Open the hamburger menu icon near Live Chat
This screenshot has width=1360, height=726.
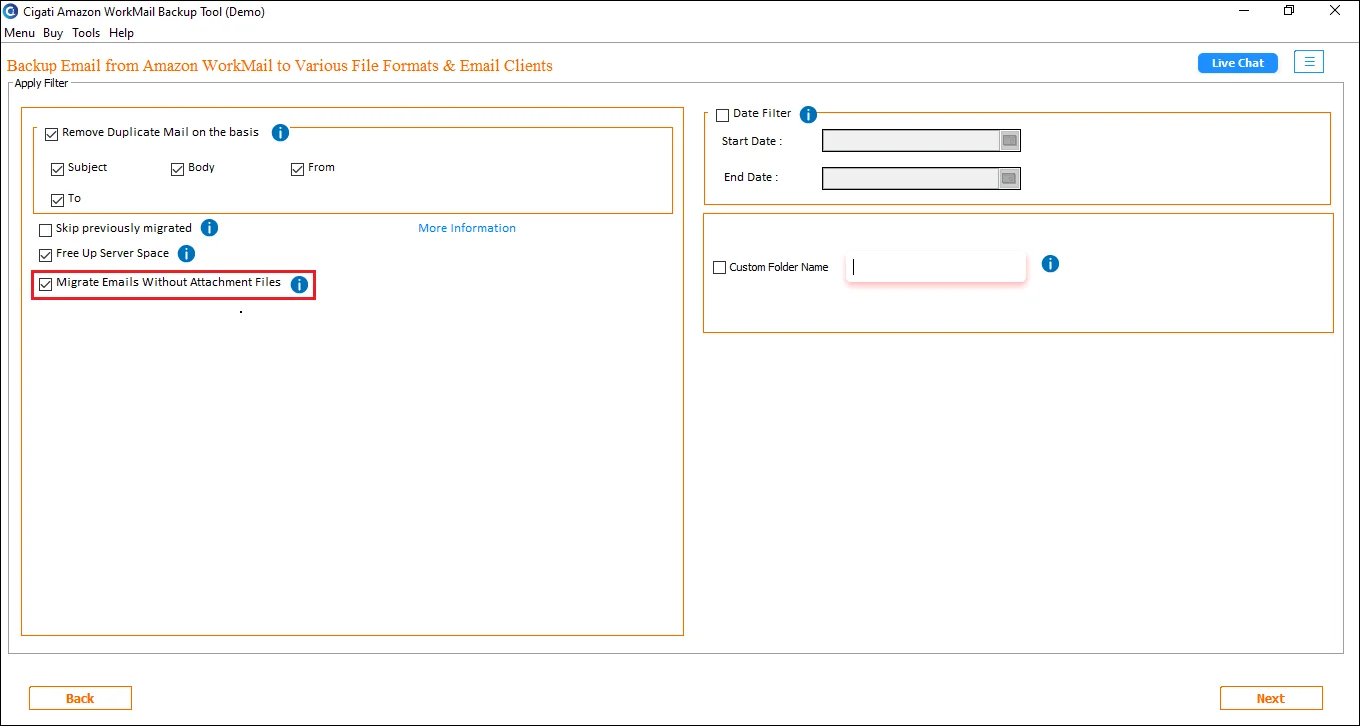[x=1309, y=62]
